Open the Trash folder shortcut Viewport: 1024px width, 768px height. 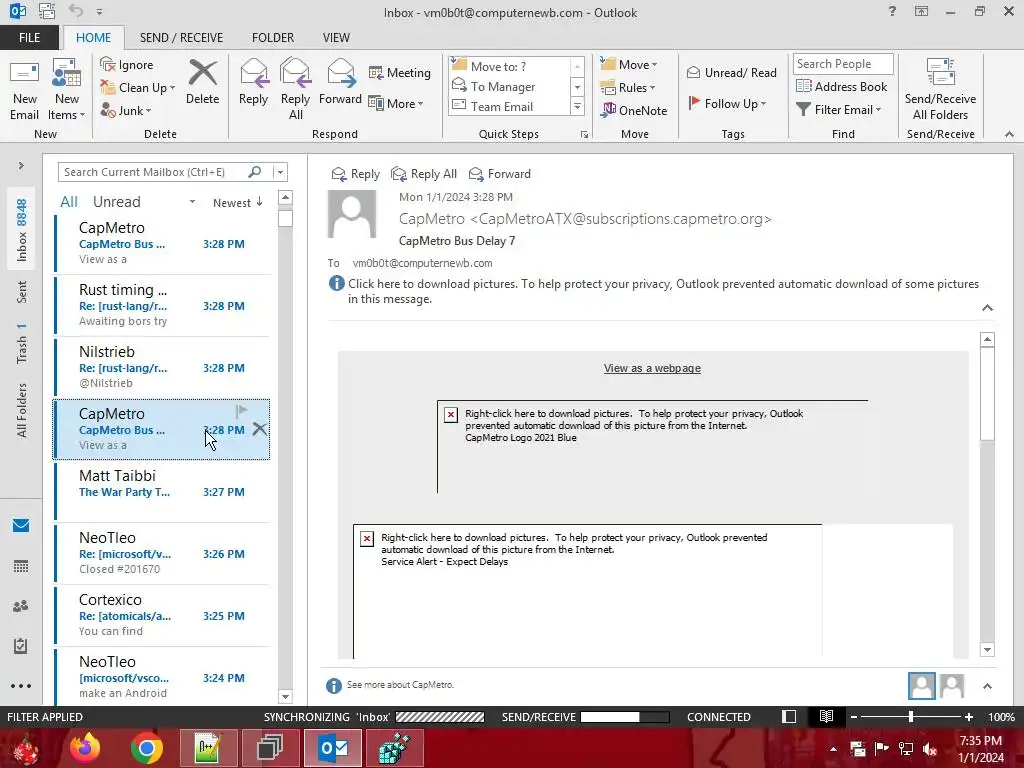pyautogui.click(x=21, y=342)
